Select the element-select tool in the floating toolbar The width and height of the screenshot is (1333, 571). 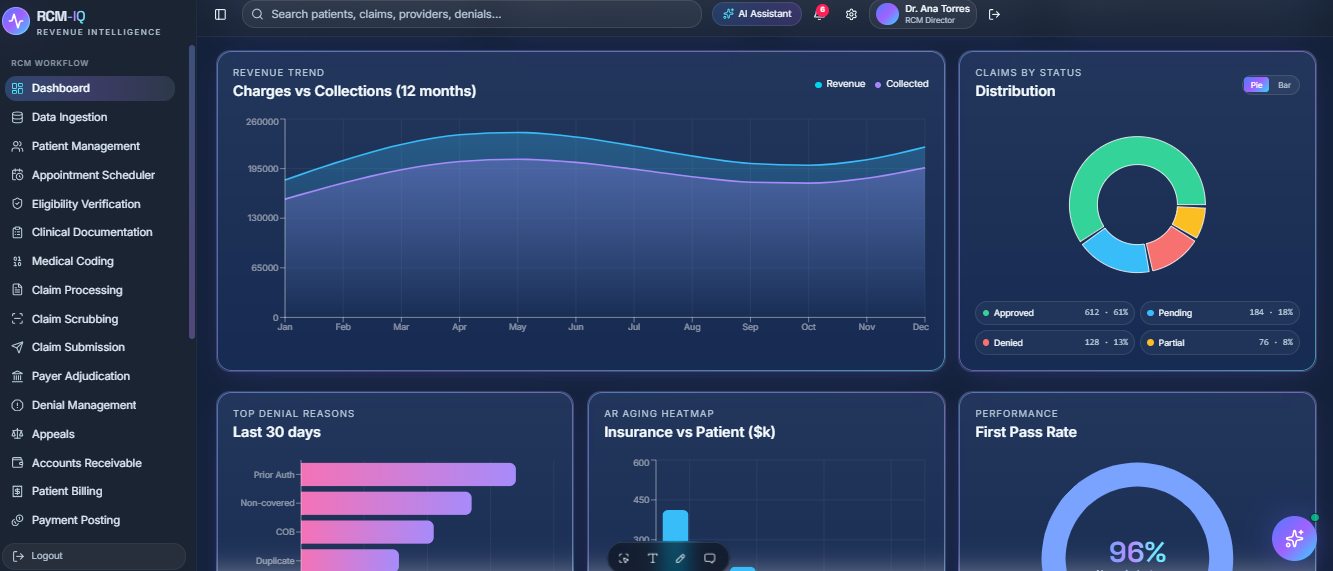click(624, 558)
